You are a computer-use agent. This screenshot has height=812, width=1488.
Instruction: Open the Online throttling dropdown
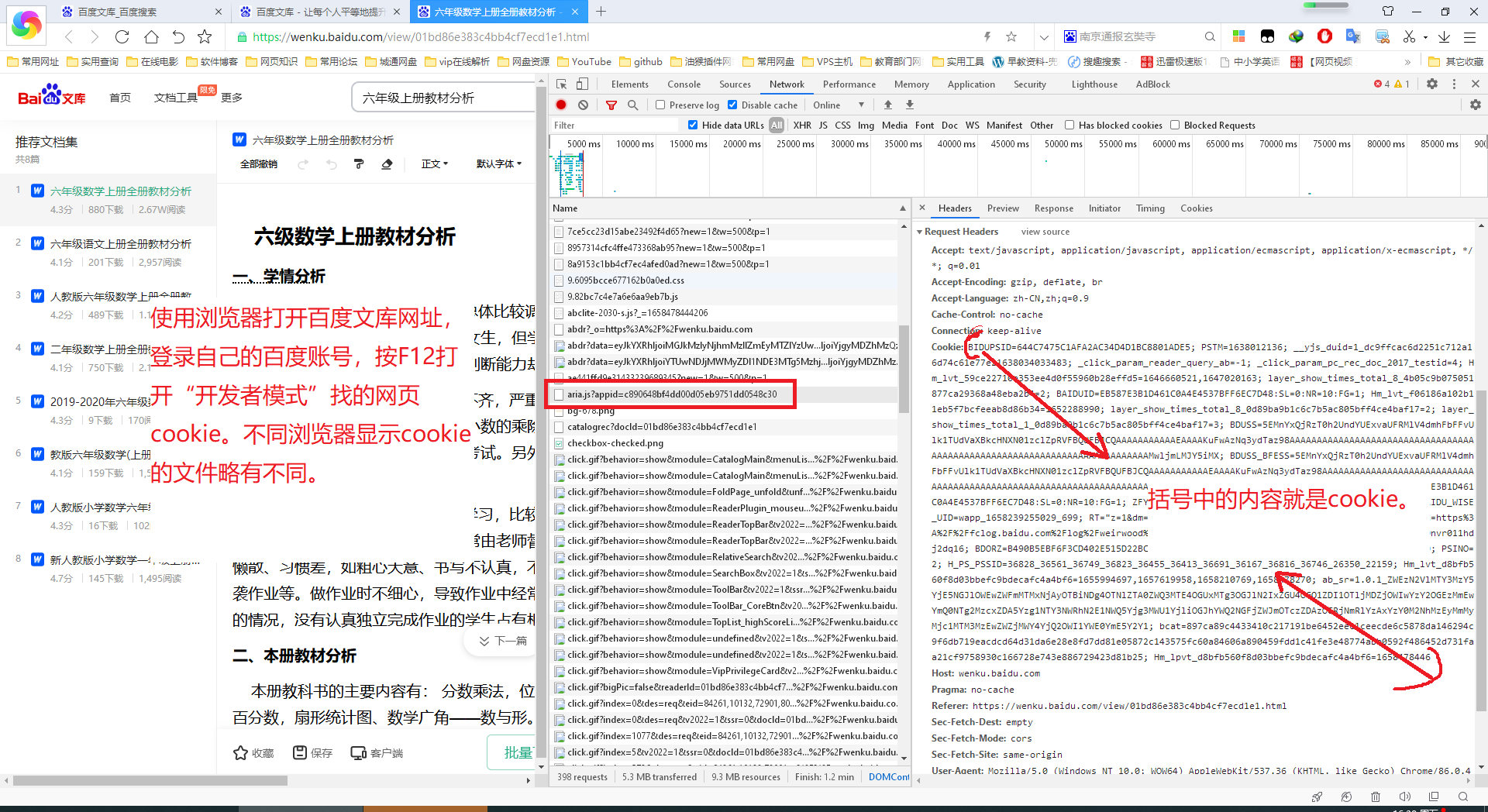(838, 105)
